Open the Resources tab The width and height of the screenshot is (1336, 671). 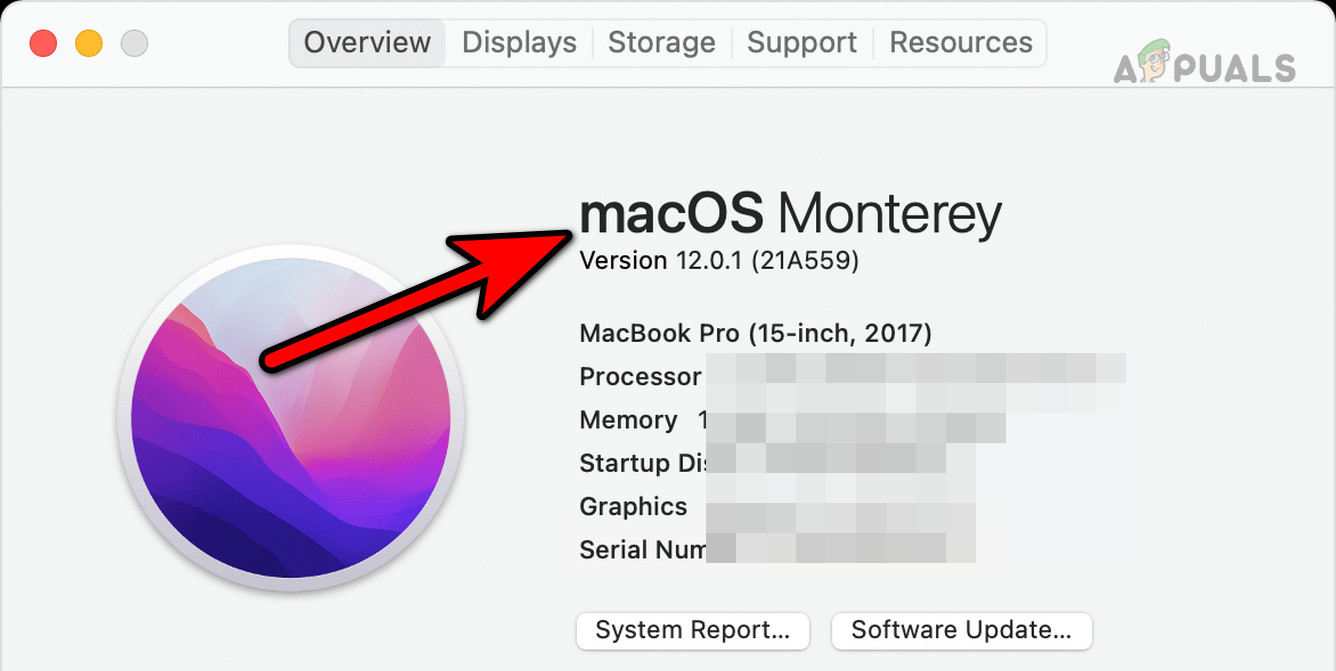click(x=960, y=42)
